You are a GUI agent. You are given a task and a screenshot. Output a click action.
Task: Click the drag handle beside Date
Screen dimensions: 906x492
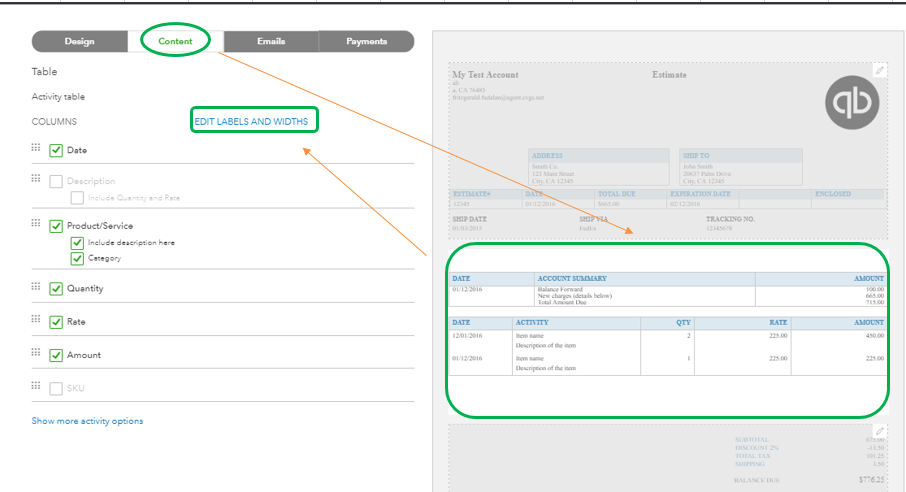pyautogui.click(x=36, y=147)
